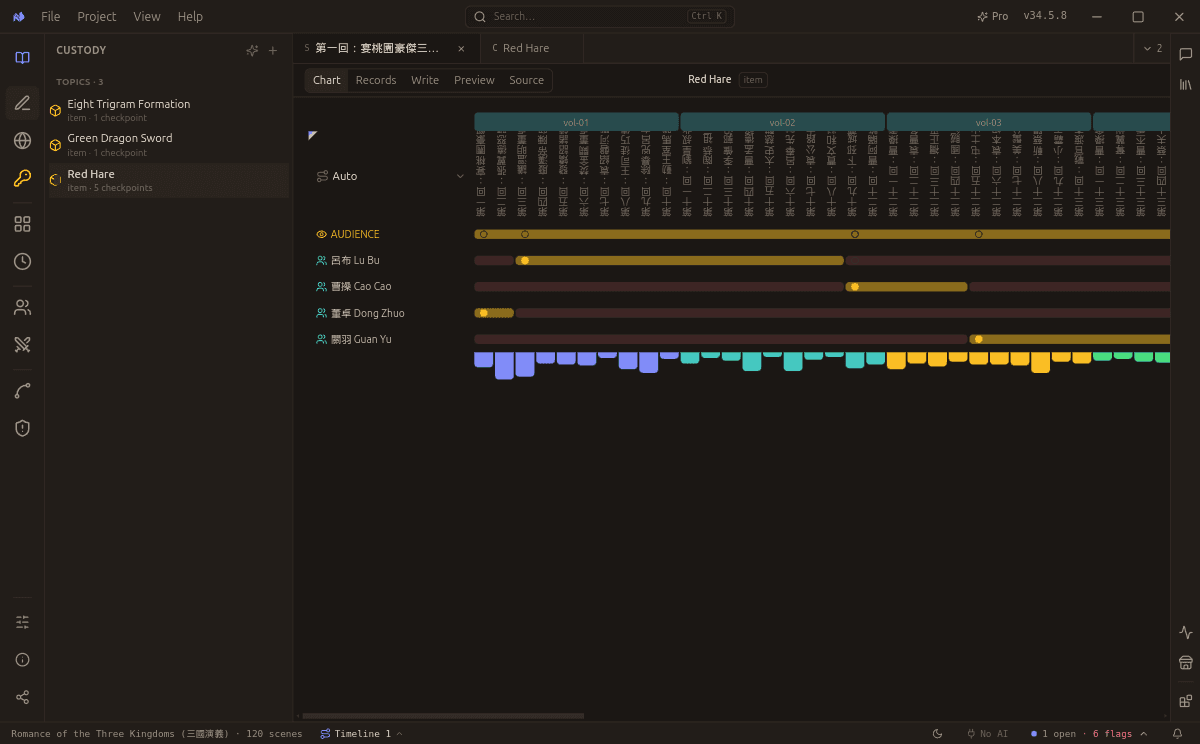The width and height of the screenshot is (1200, 744).
Task: Select Eight Trigram Formation topic
Action: [x=169, y=110]
